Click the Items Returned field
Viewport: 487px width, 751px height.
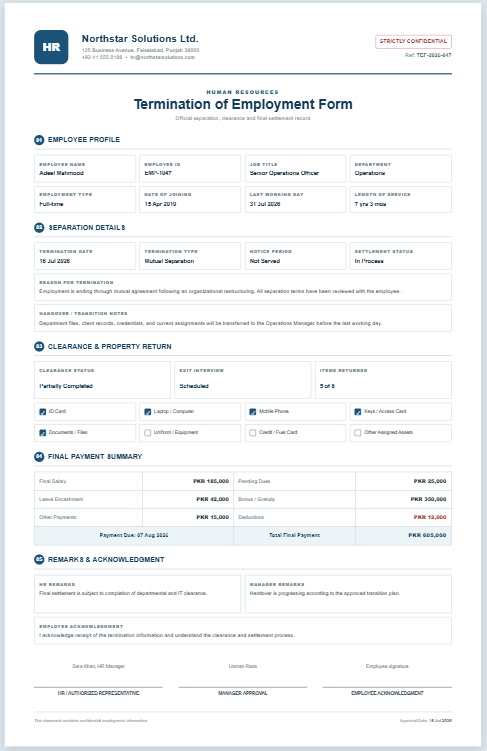click(383, 380)
